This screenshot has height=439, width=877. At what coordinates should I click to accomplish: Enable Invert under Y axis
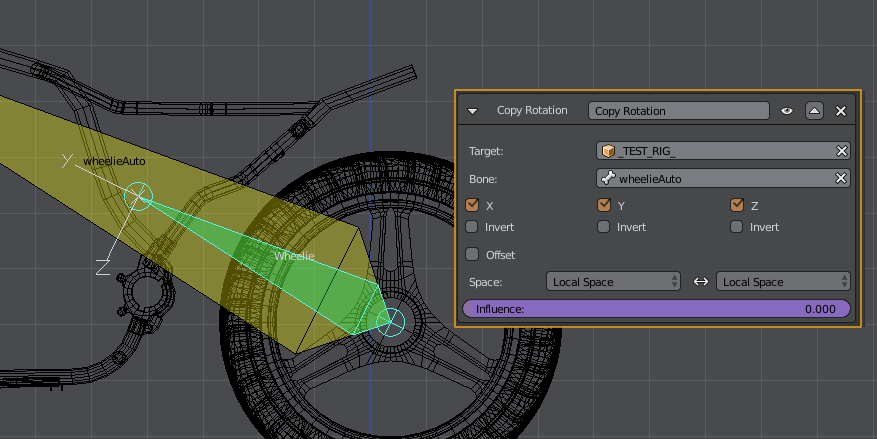coord(603,226)
